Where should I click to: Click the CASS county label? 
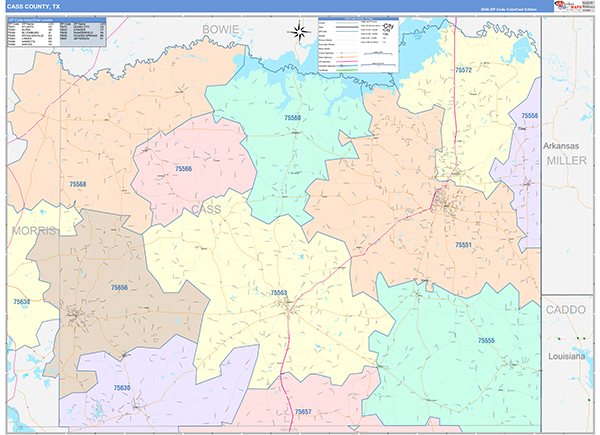tap(206, 210)
